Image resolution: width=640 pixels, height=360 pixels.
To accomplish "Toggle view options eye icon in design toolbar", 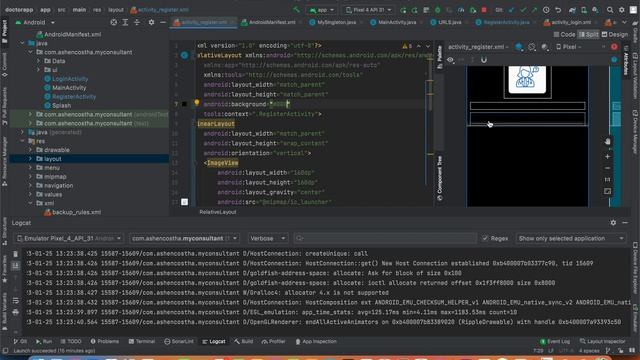I will 450,60.
